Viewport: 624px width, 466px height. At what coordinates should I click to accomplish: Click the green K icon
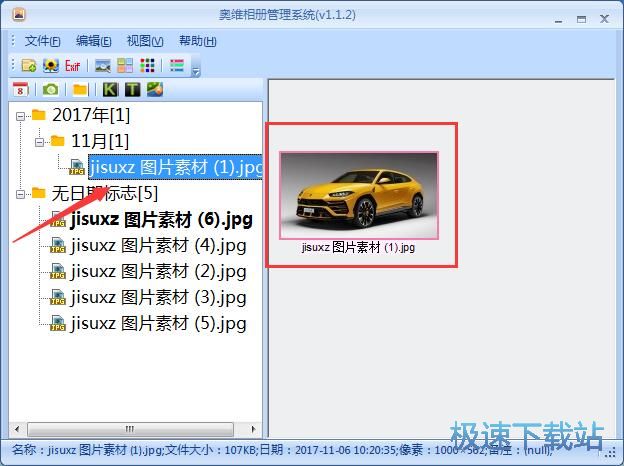110,90
